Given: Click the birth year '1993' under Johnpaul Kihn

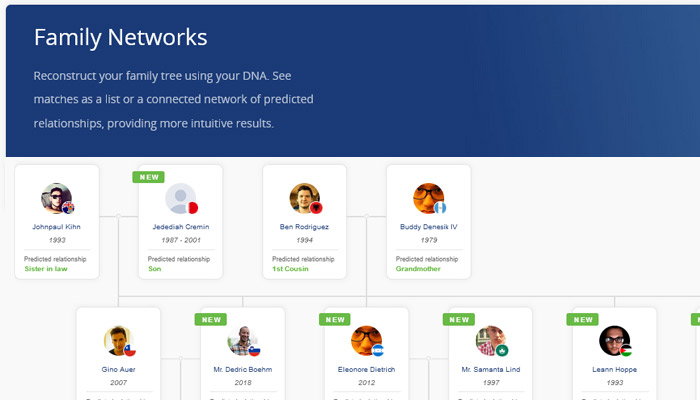Looking at the screenshot, I should click(x=57, y=240).
